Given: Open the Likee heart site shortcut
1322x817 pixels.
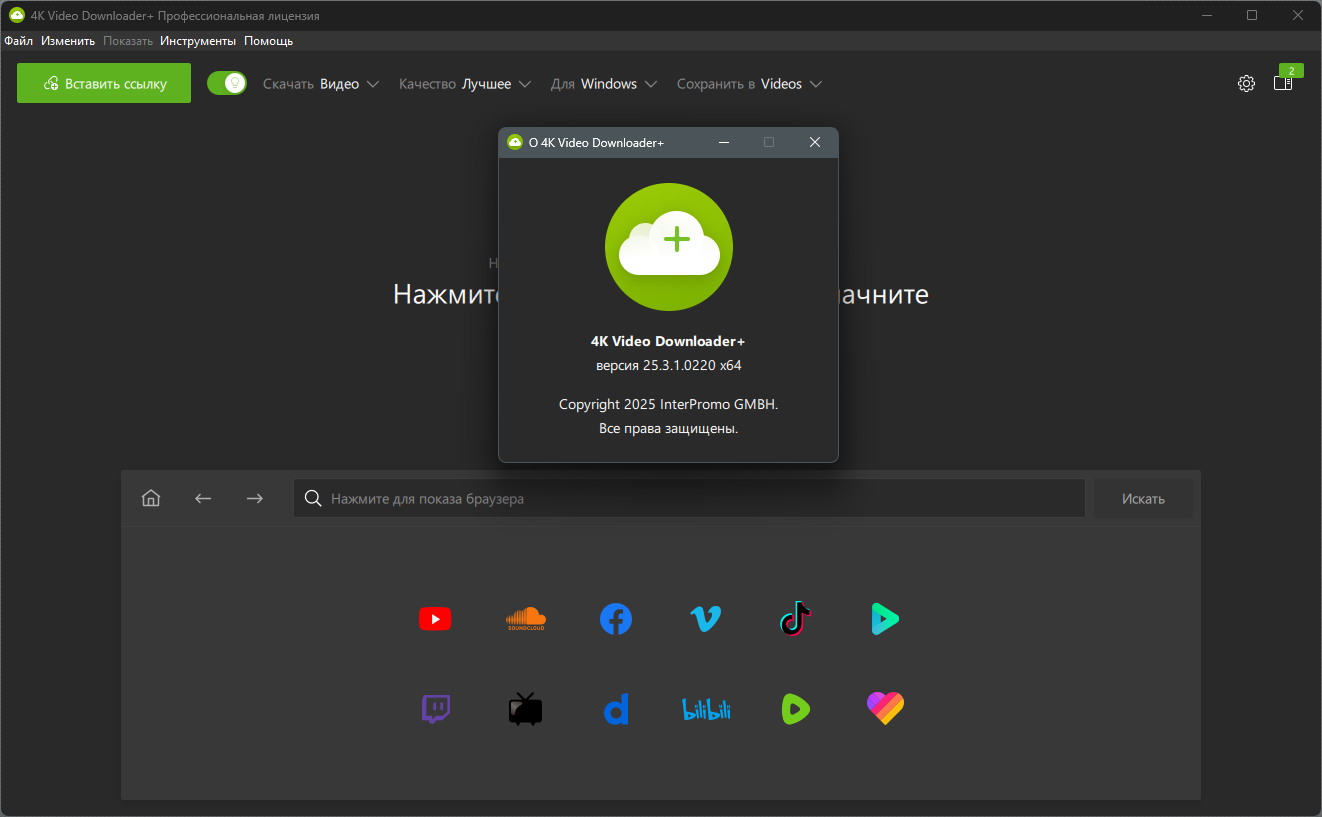Looking at the screenshot, I should (885, 709).
